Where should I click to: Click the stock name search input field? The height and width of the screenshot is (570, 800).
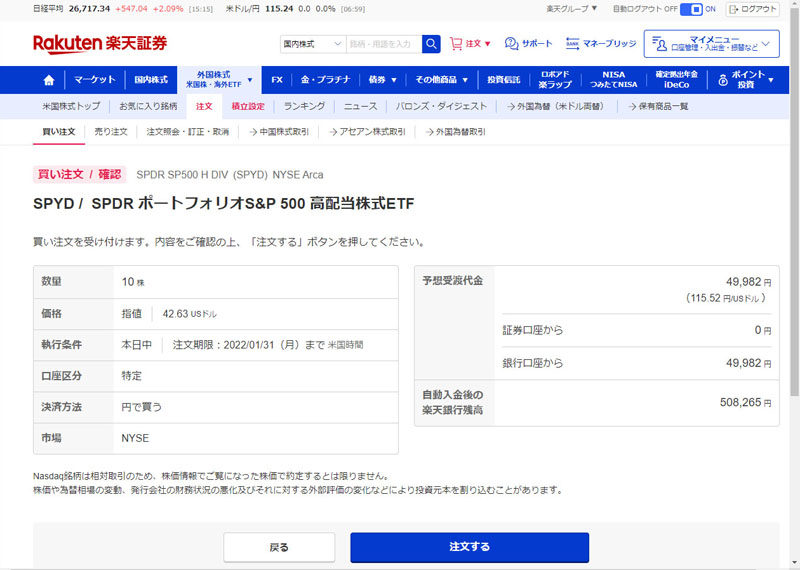tap(383, 44)
